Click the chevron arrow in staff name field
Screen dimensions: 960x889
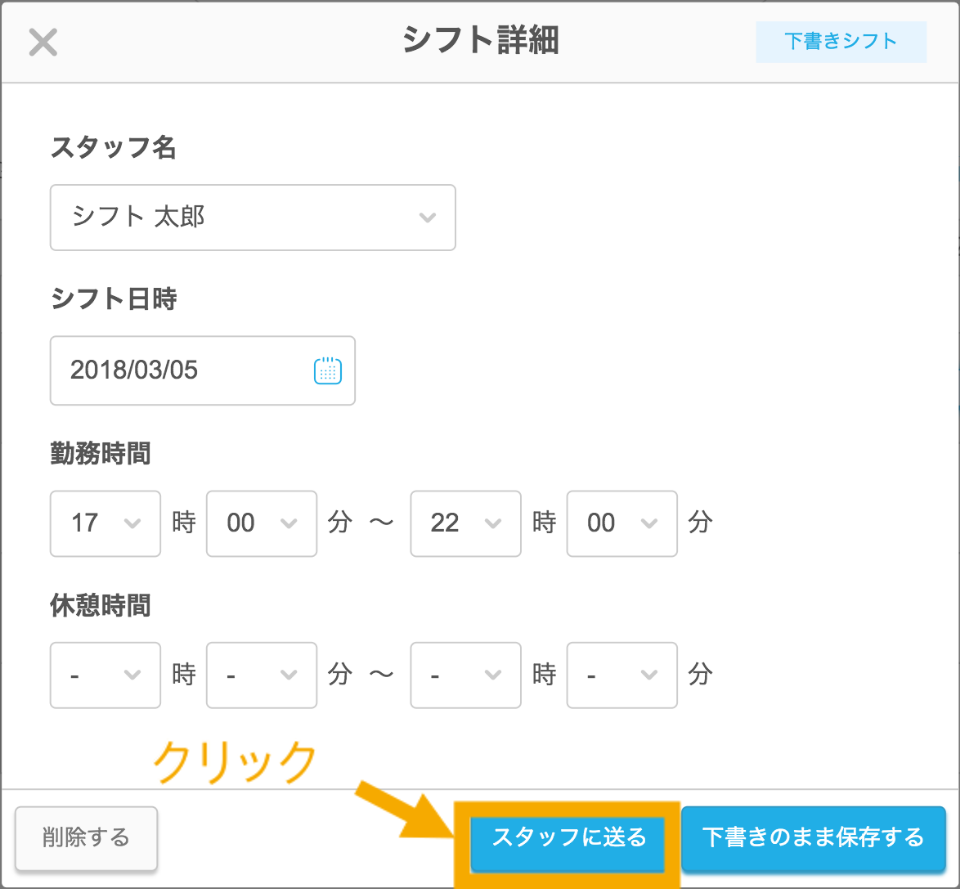[427, 218]
